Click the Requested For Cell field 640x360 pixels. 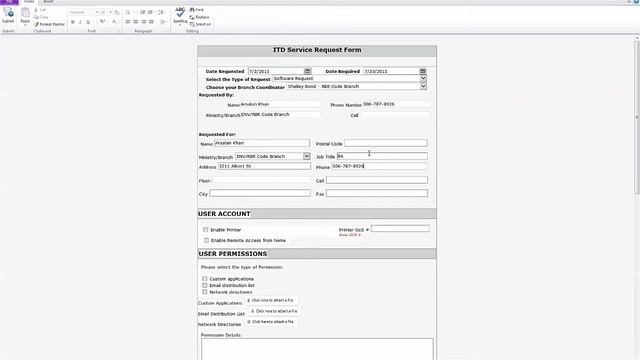point(377,180)
